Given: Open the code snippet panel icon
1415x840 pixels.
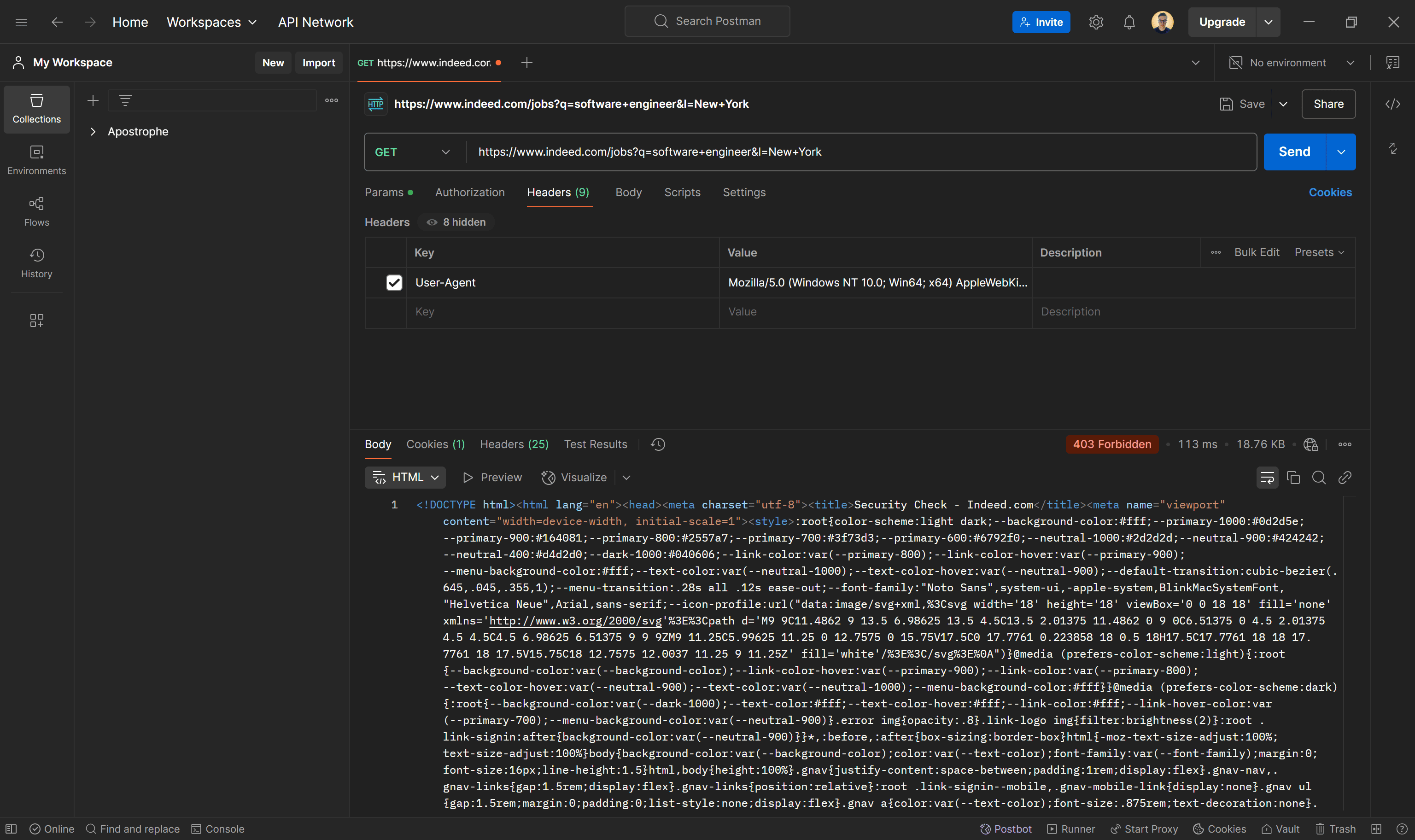Looking at the screenshot, I should point(1392,104).
